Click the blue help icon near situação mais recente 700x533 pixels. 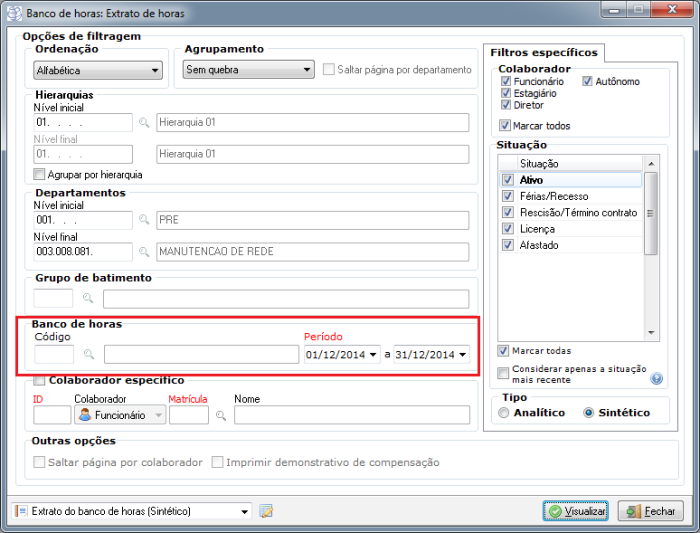657,378
